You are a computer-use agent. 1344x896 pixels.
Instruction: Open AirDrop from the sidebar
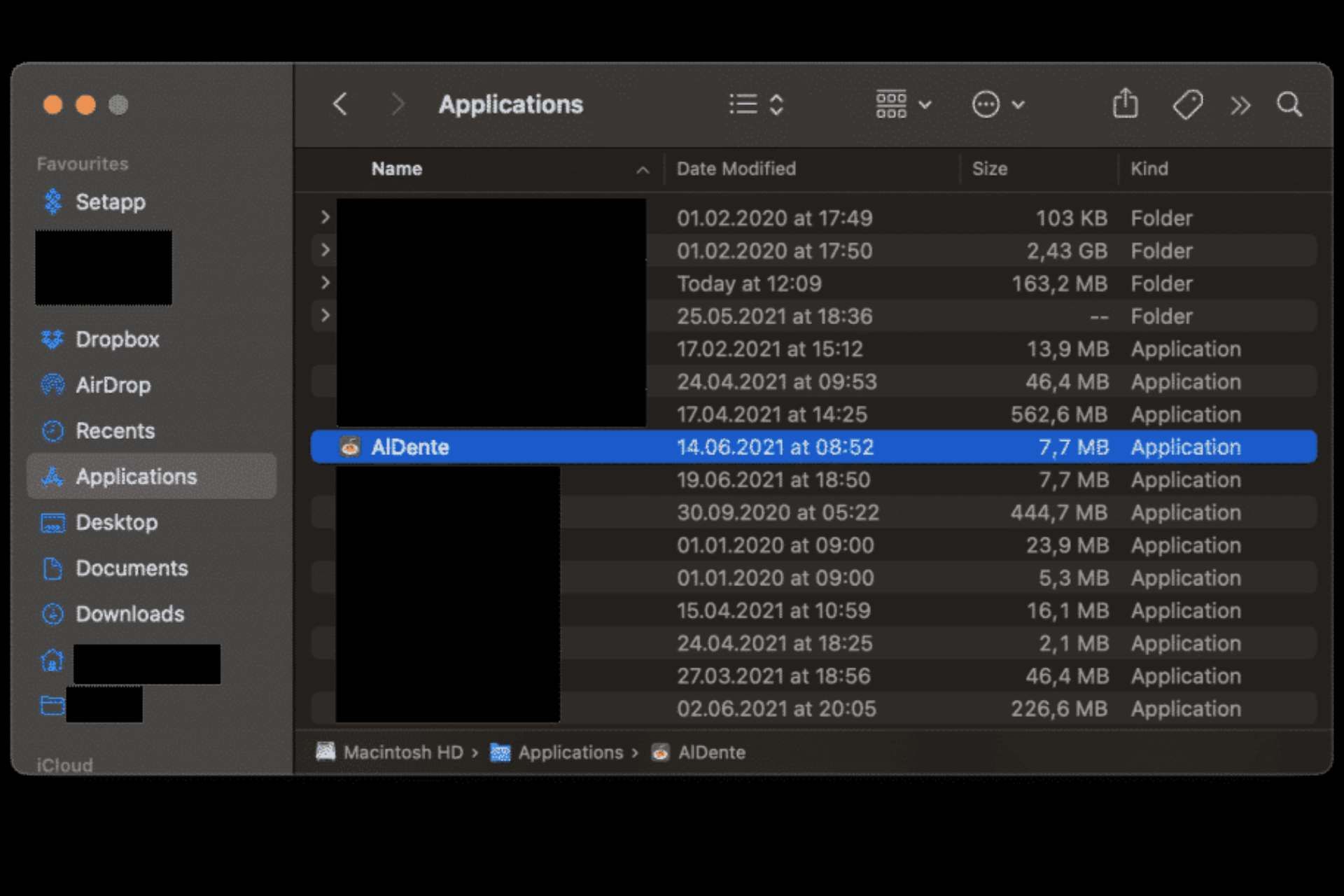[x=113, y=385]
